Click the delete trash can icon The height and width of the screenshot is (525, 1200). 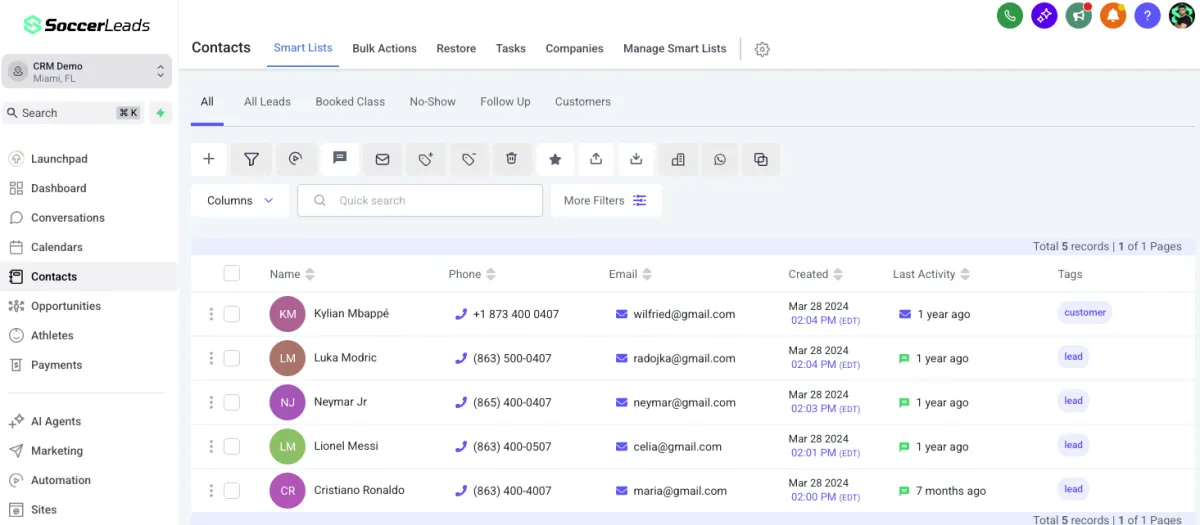[511, 159]
